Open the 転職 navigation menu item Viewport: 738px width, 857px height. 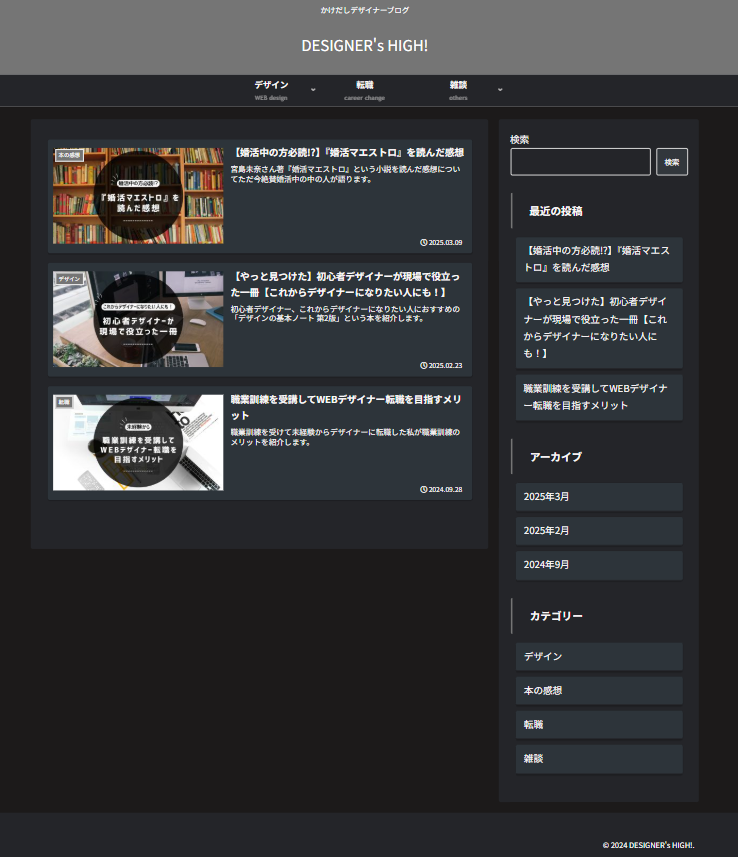click(364, 90)
